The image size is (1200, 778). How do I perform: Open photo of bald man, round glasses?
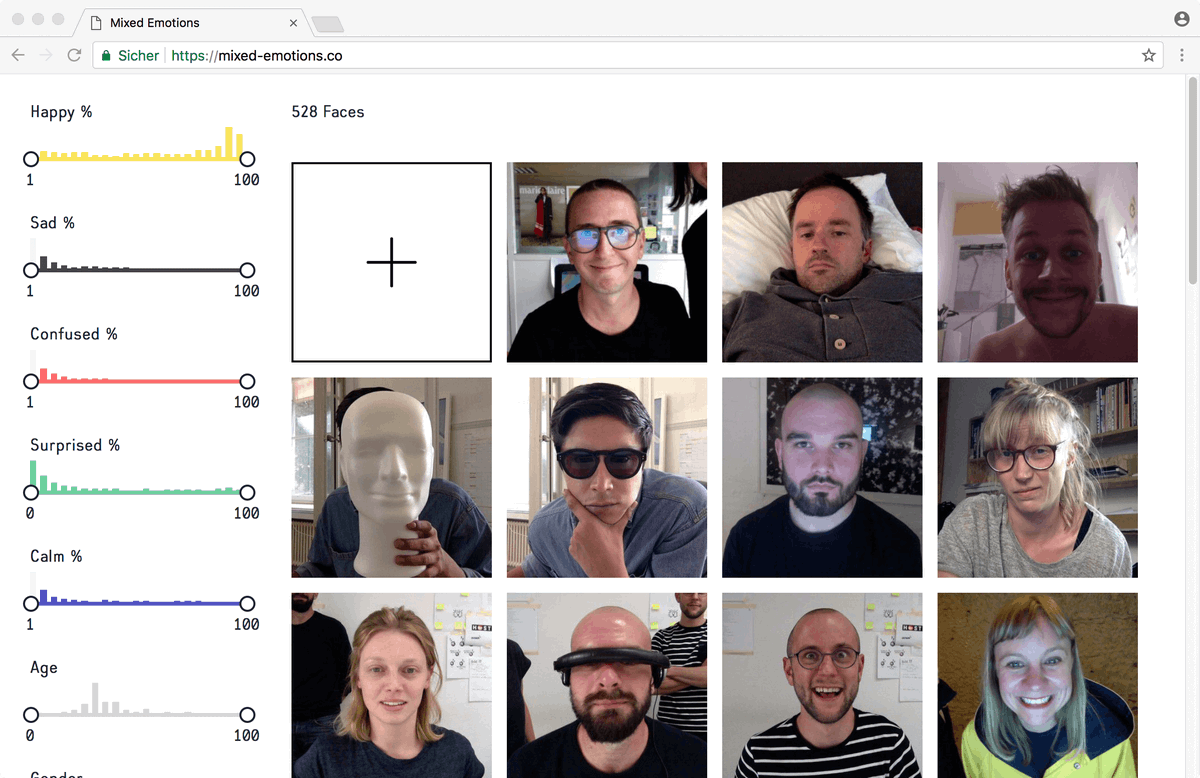pyautogui.click(x=822, y=685)
